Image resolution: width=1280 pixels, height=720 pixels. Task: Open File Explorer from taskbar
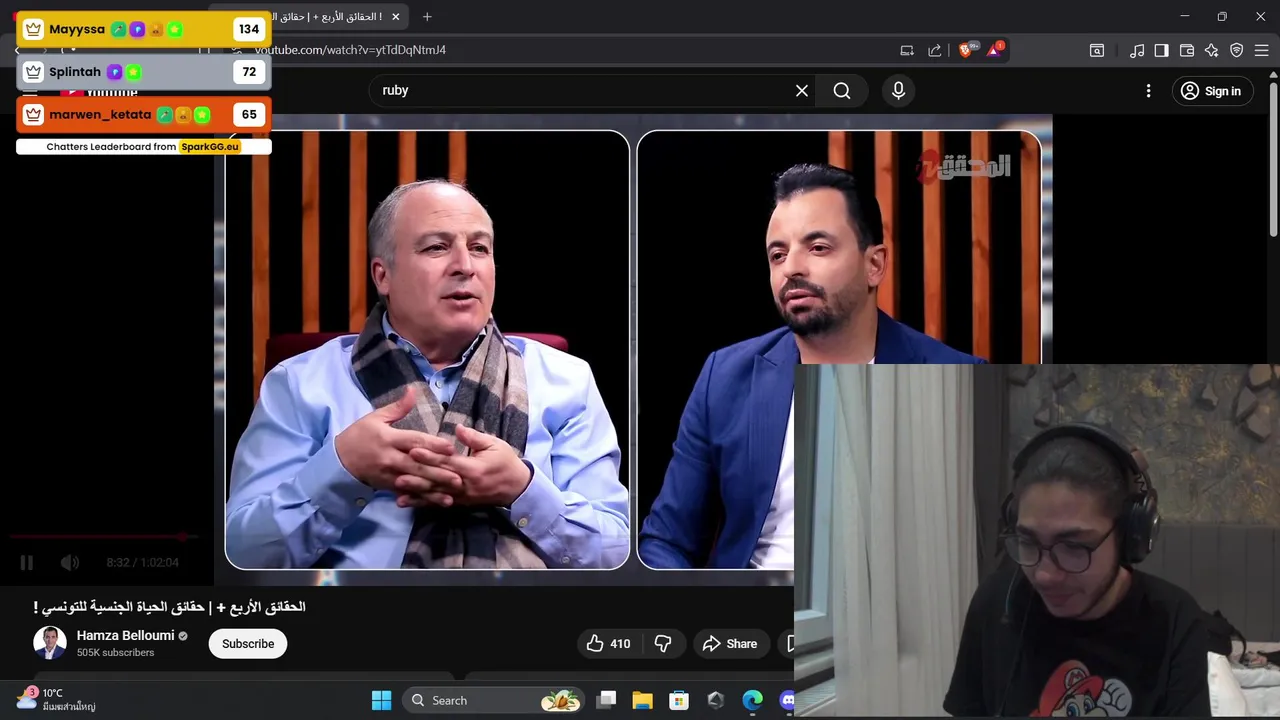[642, 701]
